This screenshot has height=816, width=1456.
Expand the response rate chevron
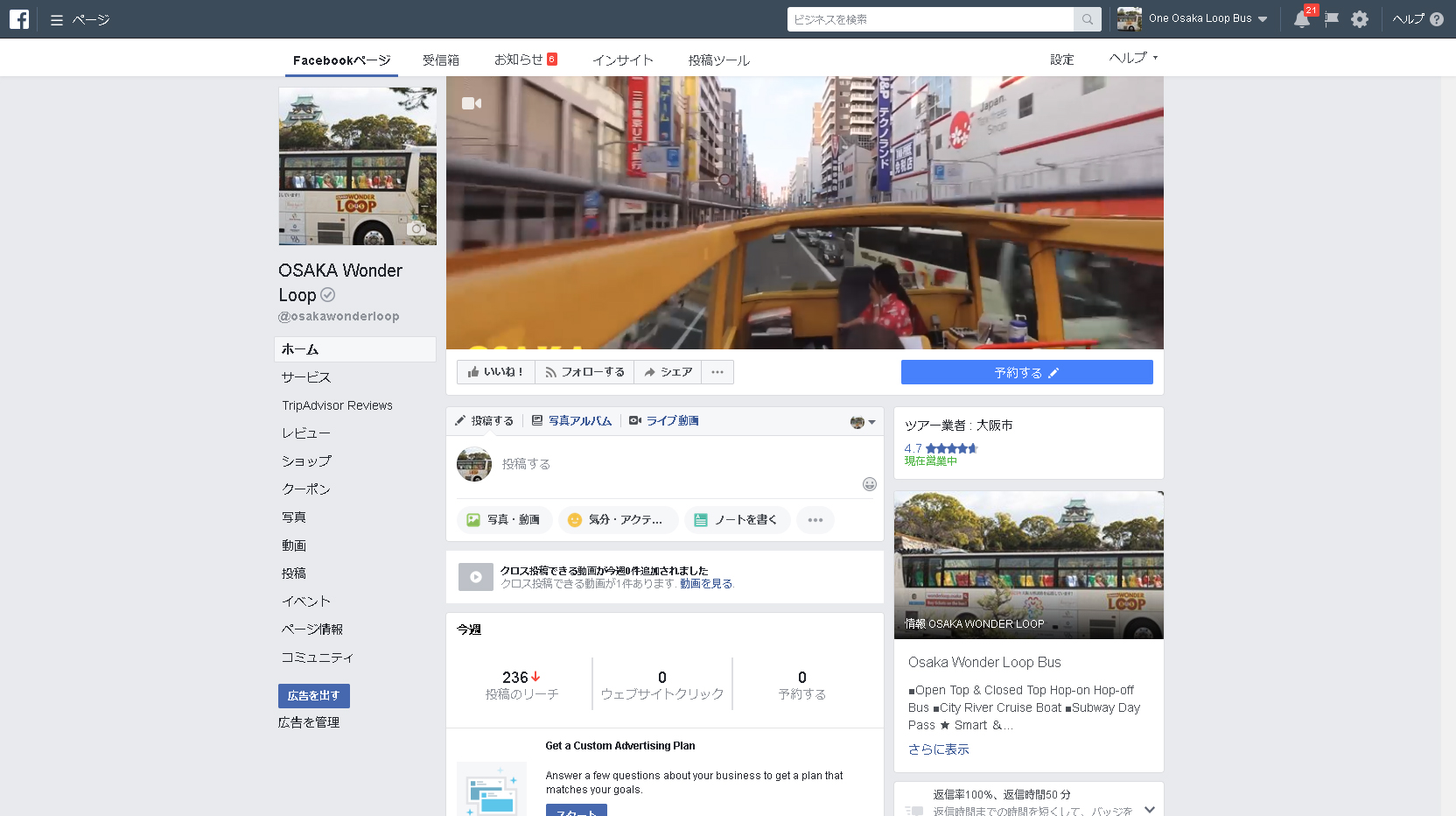[x=1150, y=809]
